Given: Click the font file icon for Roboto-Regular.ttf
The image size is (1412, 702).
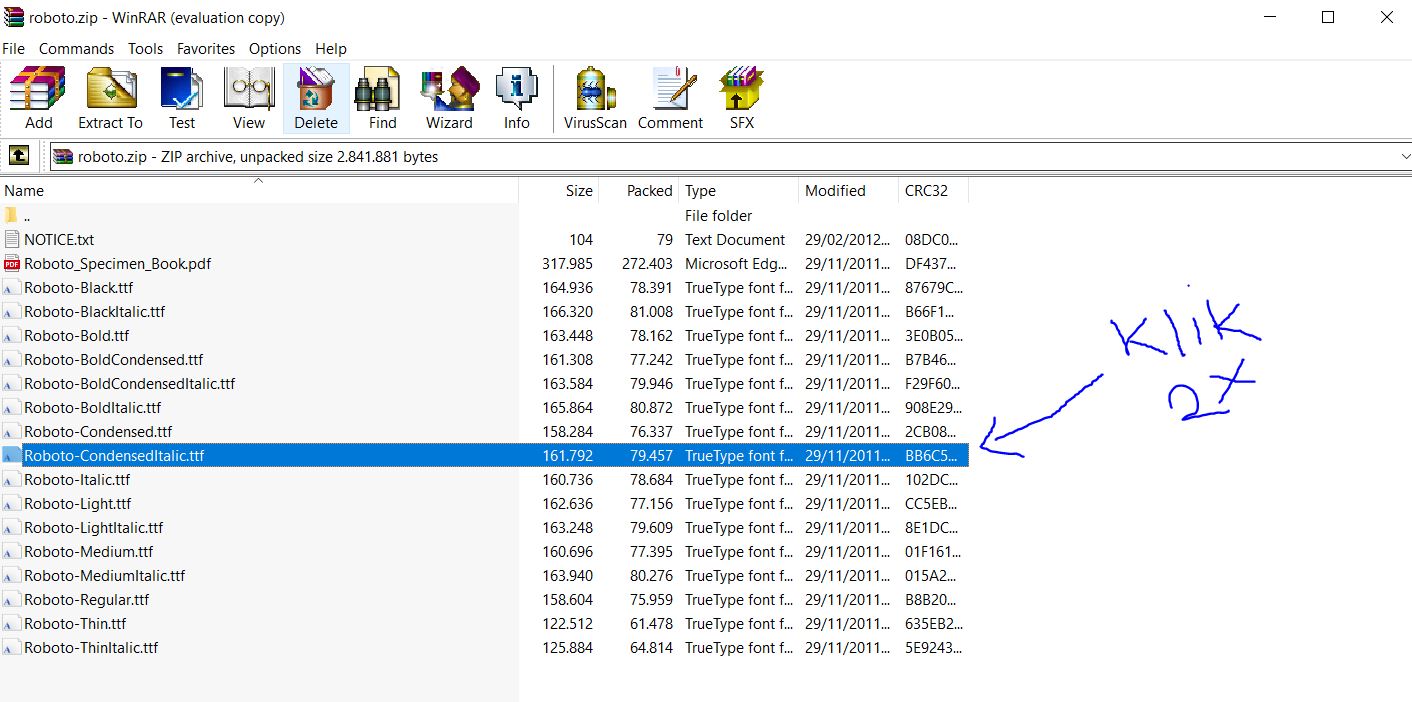Looking at the screenshot, I should pos(12,600).
